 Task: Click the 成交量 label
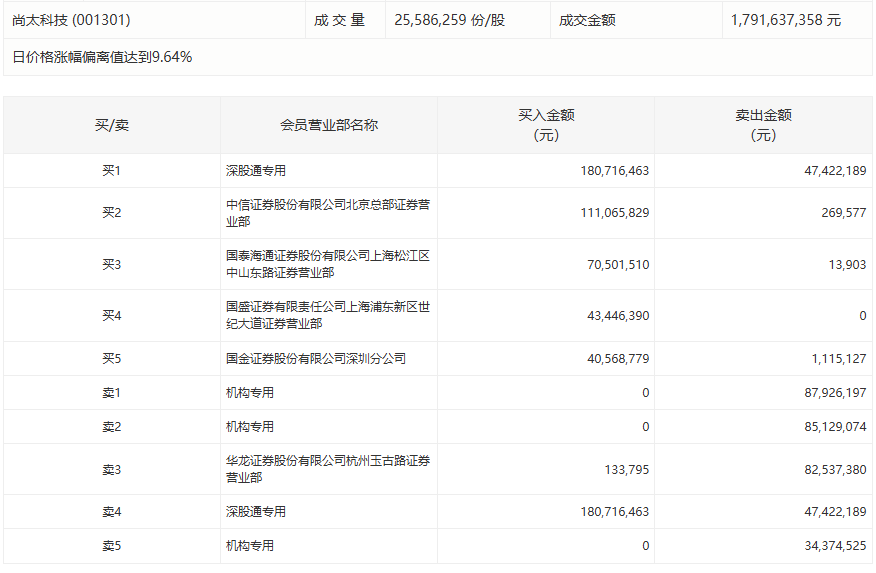pos(339,20)
